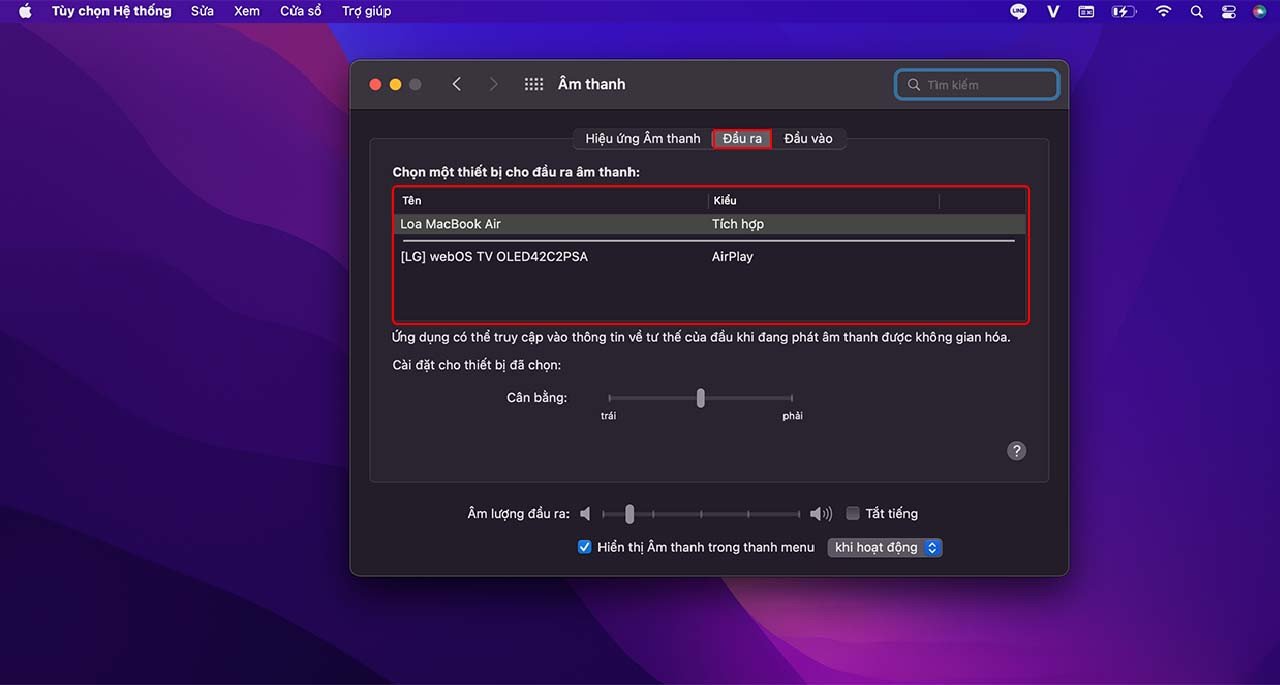Click the Siri icon in menu bar
1280x685 pixels.
click(1259, 11)
